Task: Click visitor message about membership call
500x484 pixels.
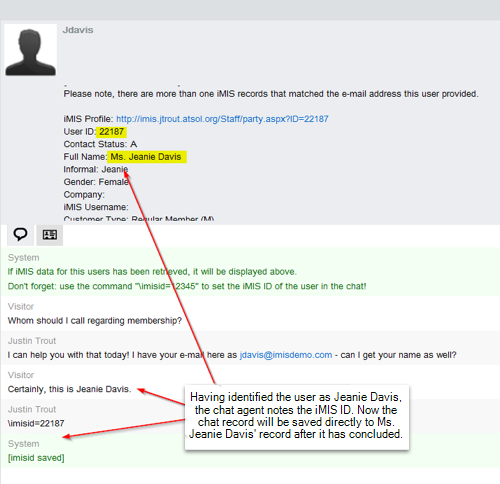Action: coord(95,321)
